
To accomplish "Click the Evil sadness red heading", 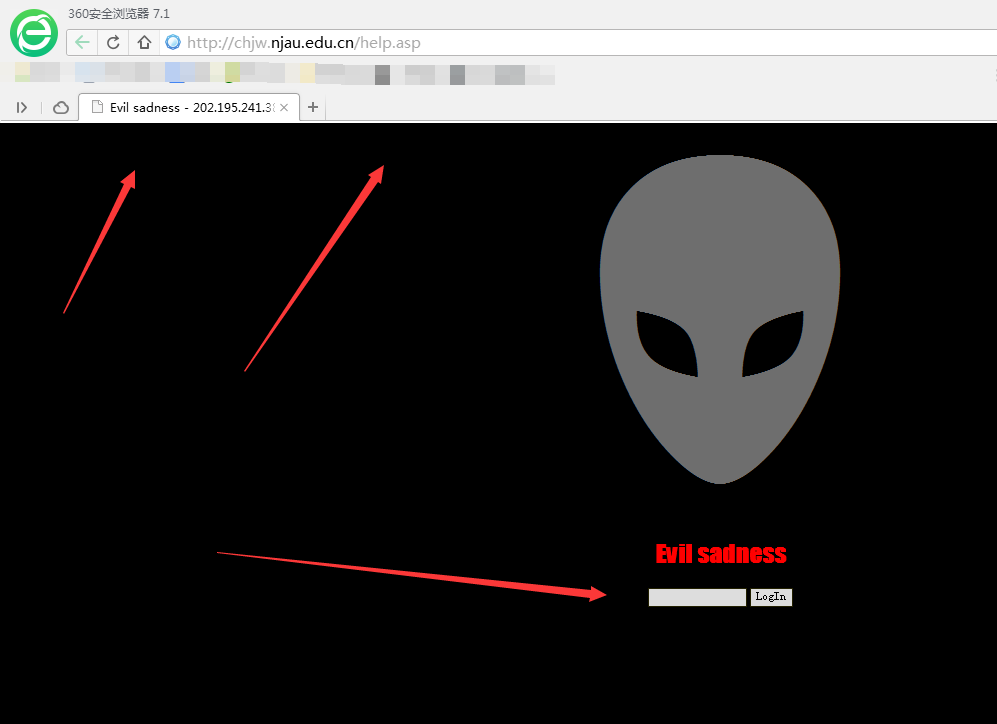I will pyautogui.click(x=720, y=554).
